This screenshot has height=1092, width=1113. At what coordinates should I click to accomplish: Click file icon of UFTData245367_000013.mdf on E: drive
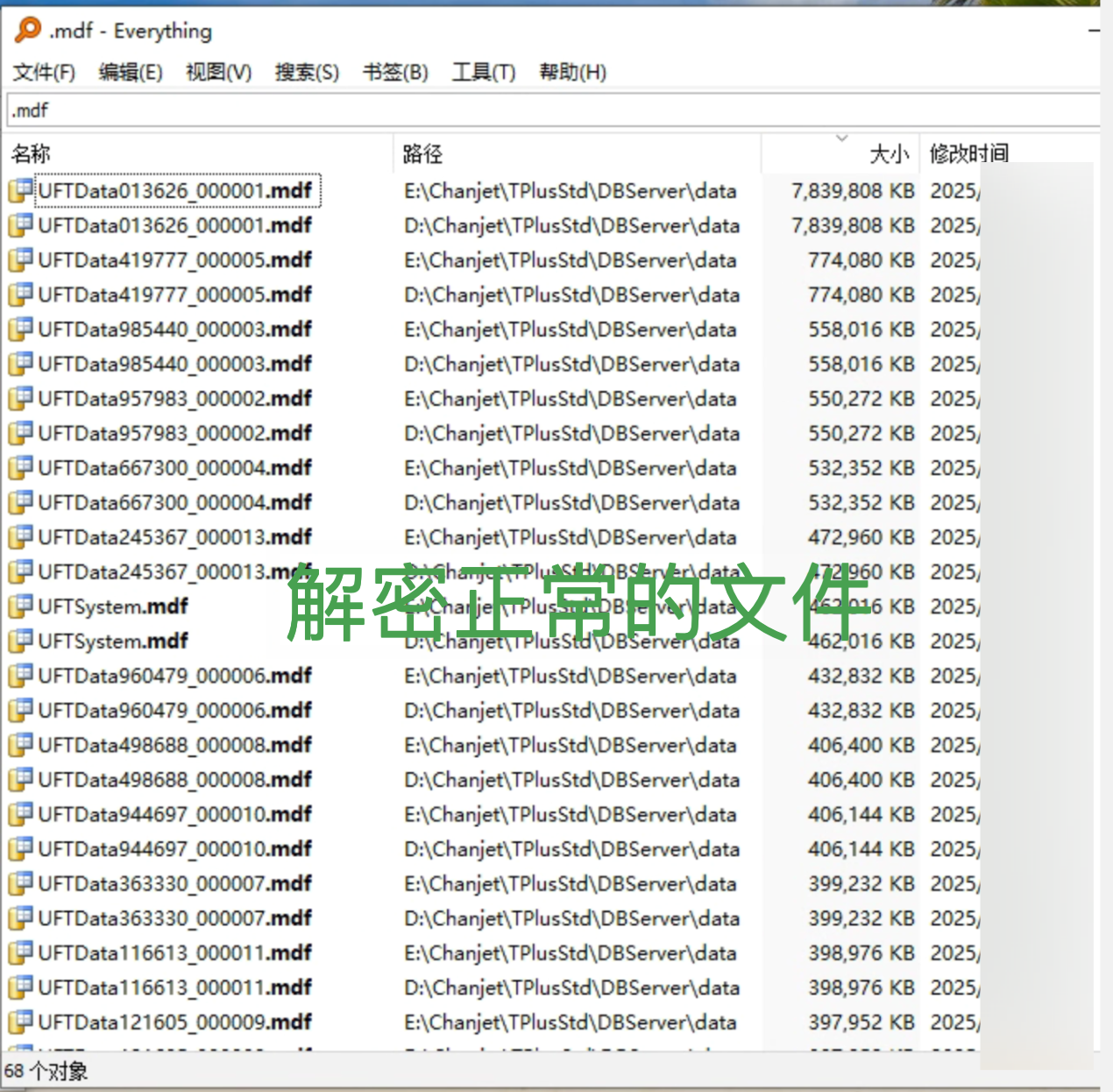click(x=20, y=536)
